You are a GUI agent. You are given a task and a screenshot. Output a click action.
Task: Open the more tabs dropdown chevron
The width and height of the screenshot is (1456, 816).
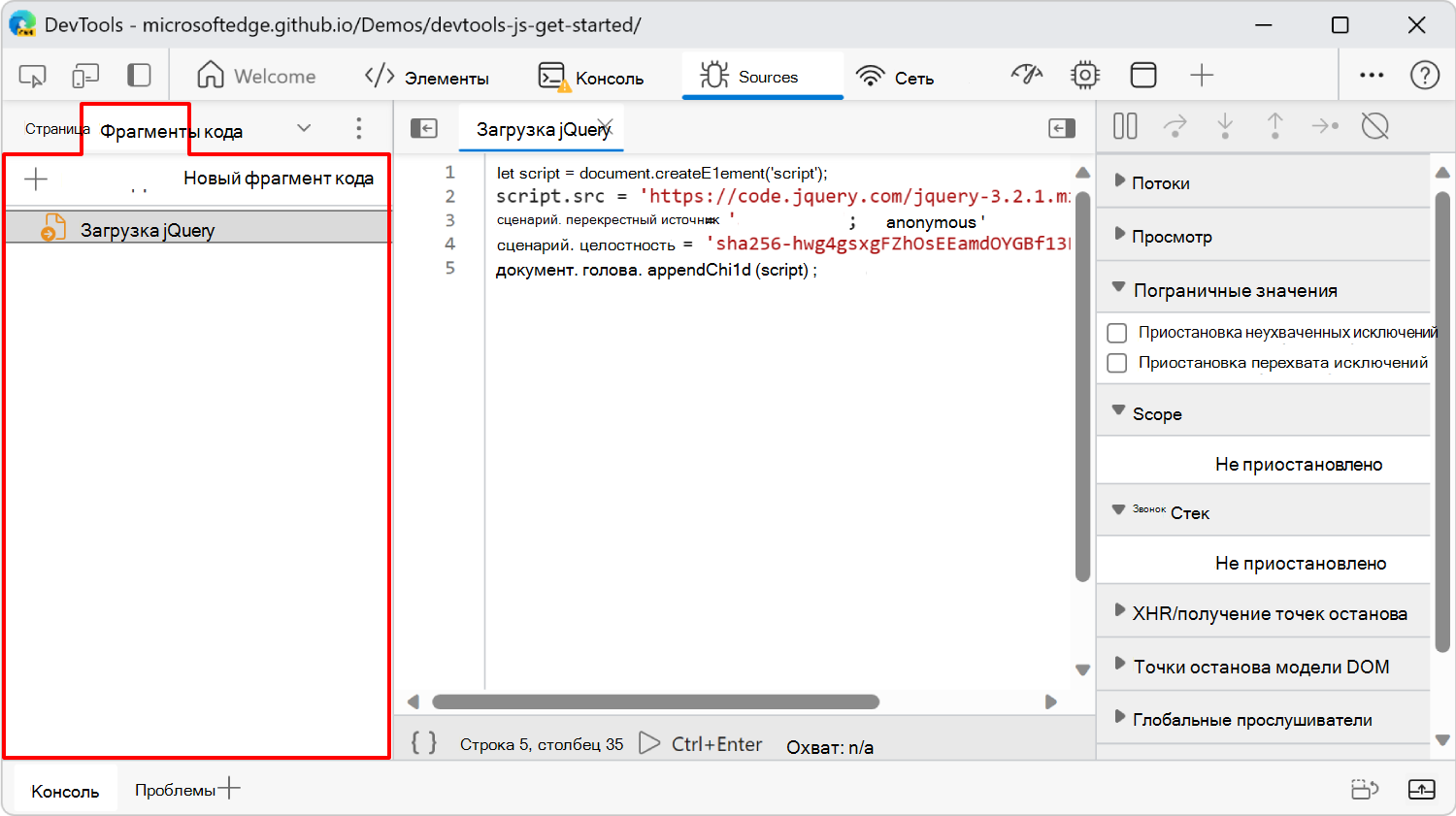[303, 127]
